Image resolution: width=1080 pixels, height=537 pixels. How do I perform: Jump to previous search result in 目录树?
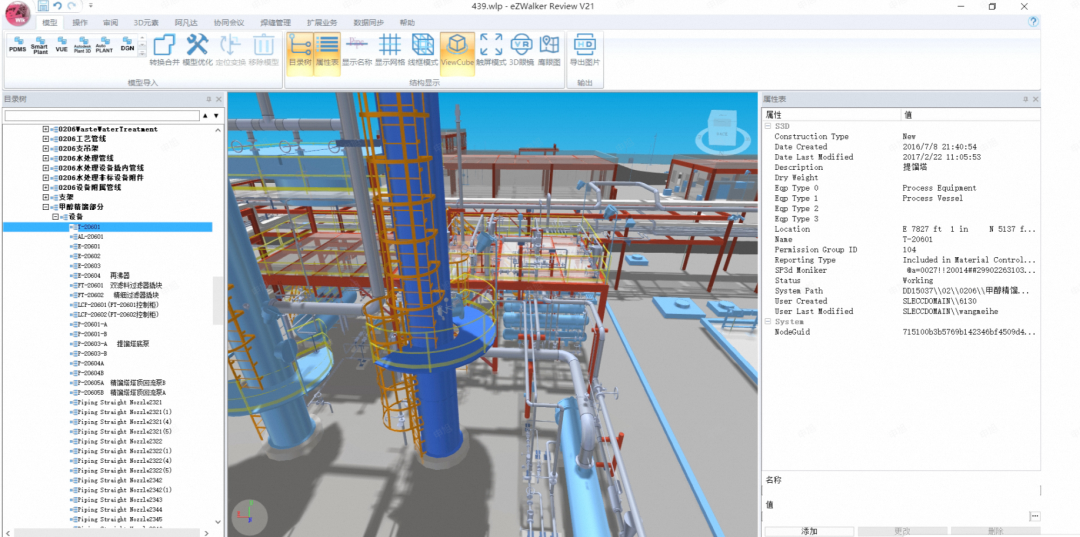pyautogui.click(x=205, y=116)
